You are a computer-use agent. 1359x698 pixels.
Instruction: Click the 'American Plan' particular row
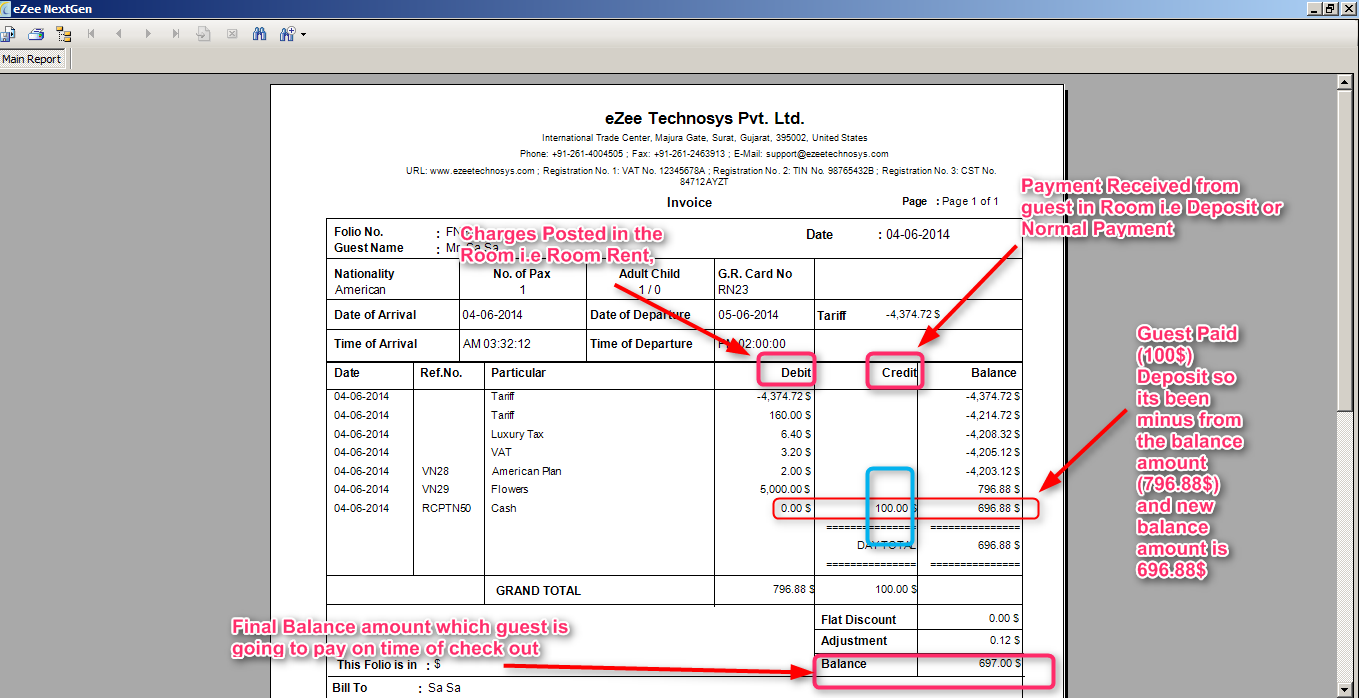[526, 471]
